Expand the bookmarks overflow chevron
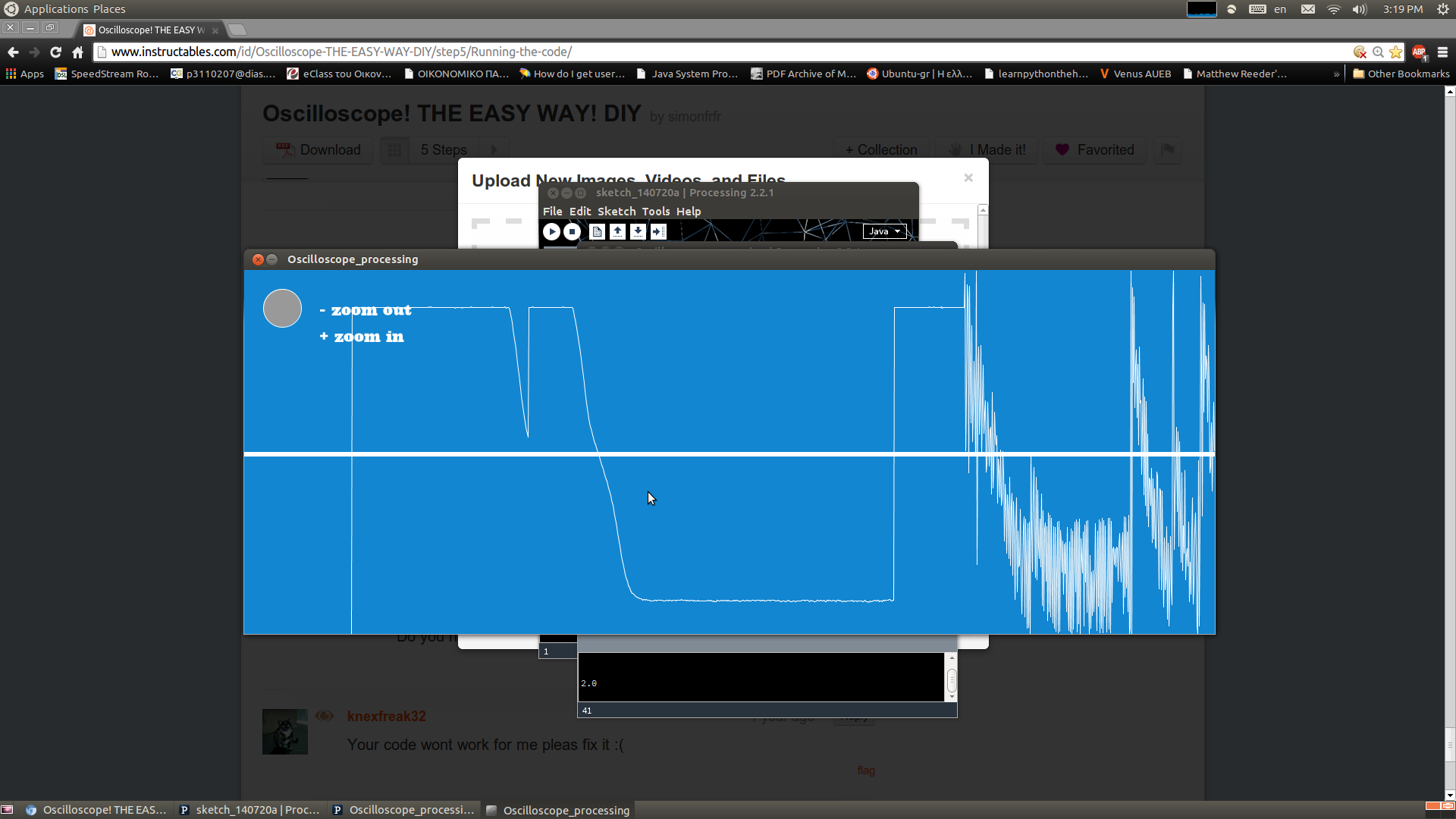 (x=1336, y=74)
